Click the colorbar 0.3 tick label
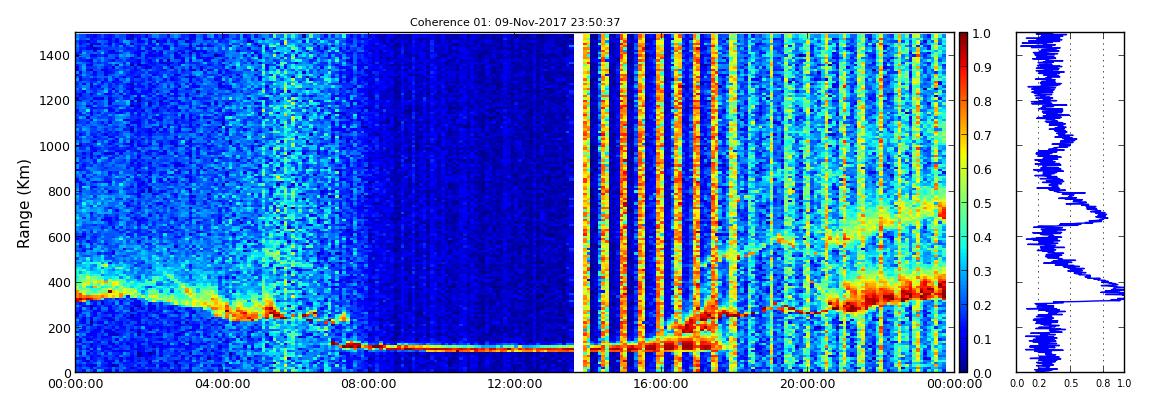This screenshot has height=407, width=1150. (982, 271)
